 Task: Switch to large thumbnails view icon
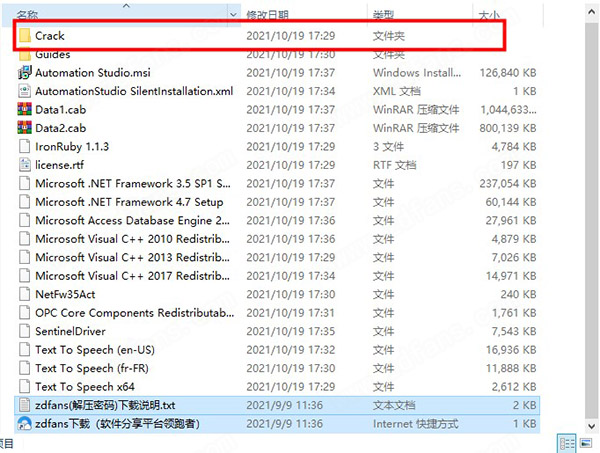pyautogui.click(x=585, y=443)
